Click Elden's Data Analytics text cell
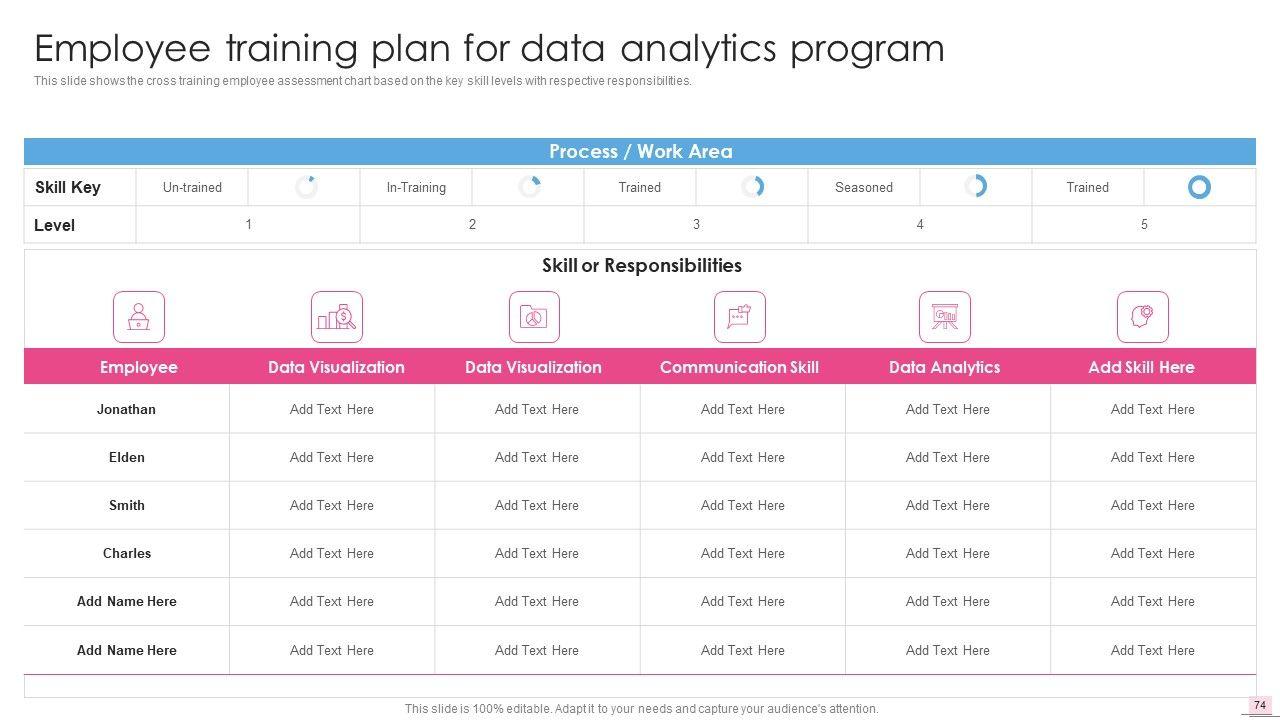The height and width of the screenshot is (720, 1280). [x=947, y=457]
